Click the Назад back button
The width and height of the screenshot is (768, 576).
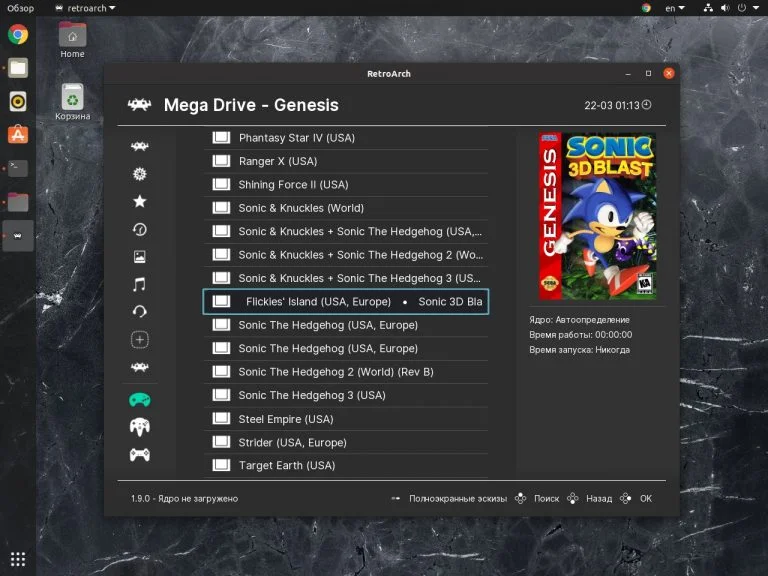[598, 498]
